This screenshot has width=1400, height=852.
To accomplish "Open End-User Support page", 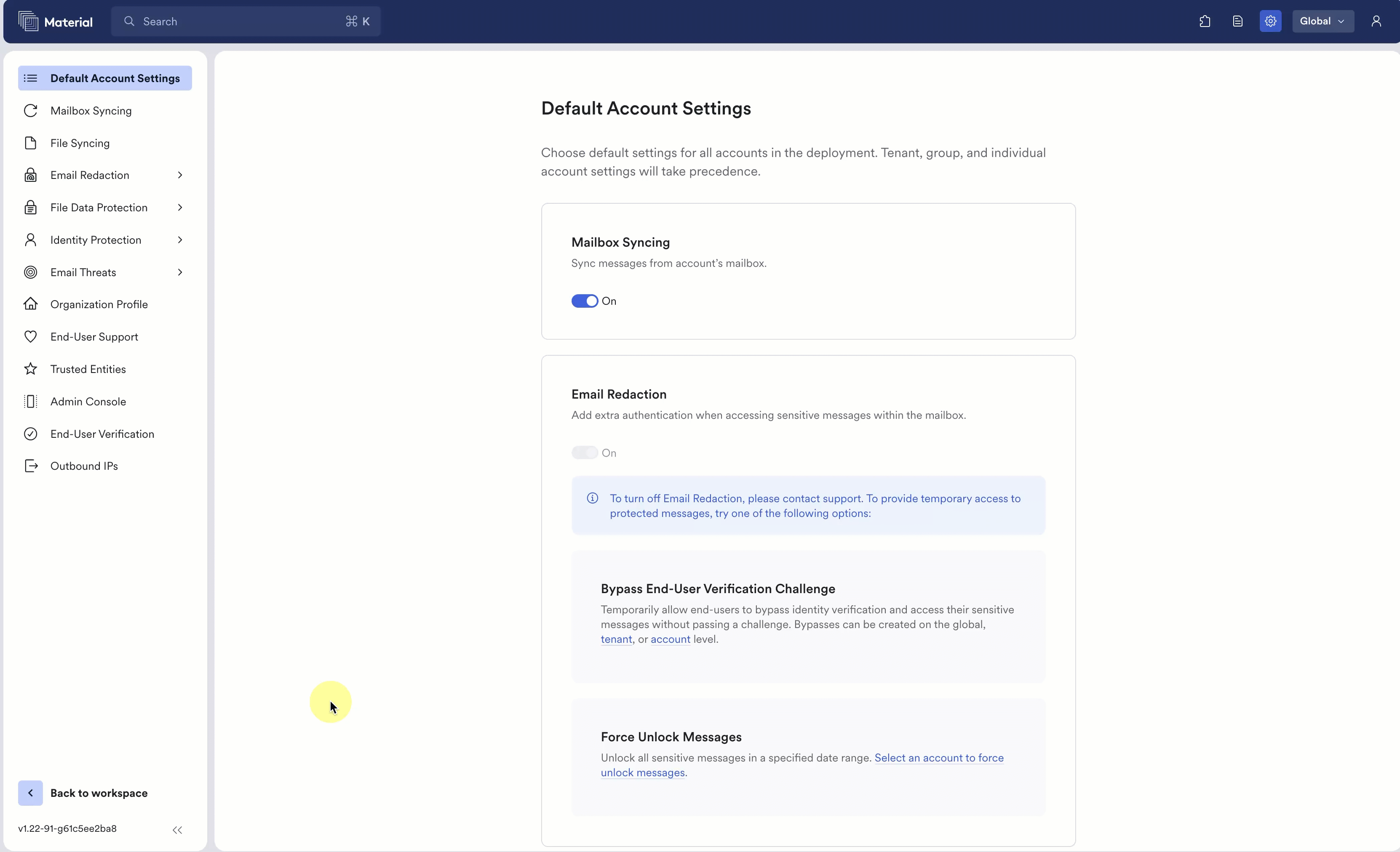I will [x=105, y=337].
